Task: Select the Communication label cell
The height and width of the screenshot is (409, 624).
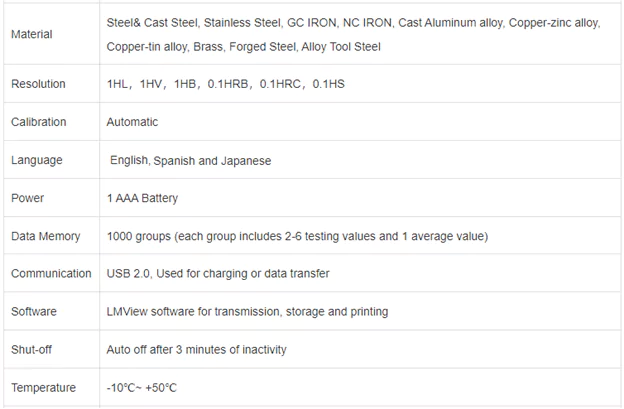Action: [51, 274]
